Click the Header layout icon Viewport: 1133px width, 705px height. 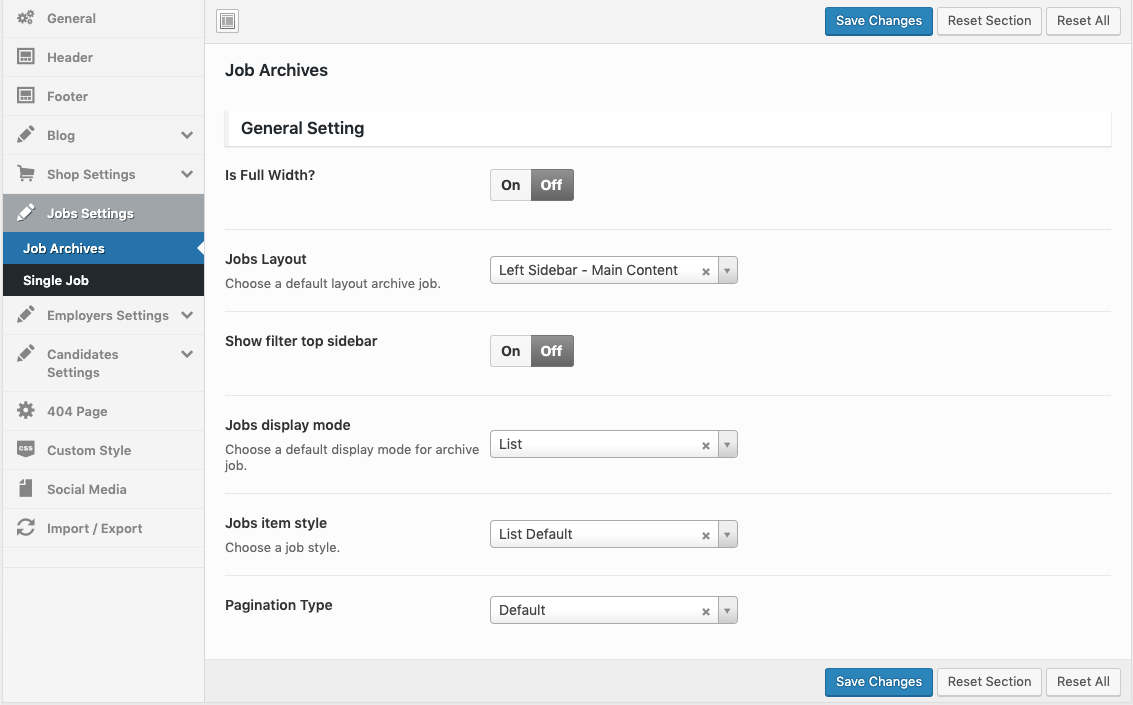[26, 57]
